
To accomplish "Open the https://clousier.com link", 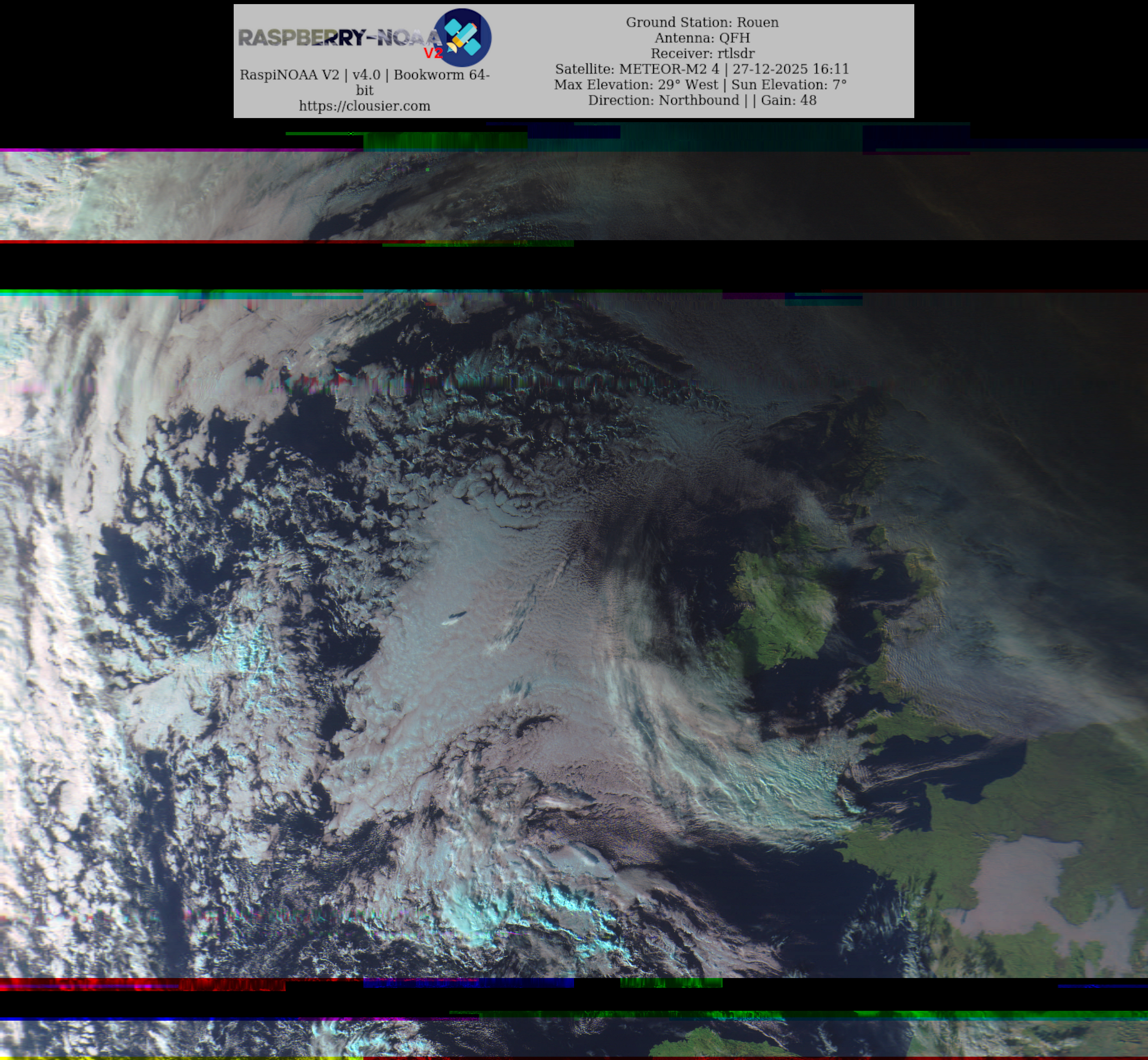I will click(x=364, y=106).
